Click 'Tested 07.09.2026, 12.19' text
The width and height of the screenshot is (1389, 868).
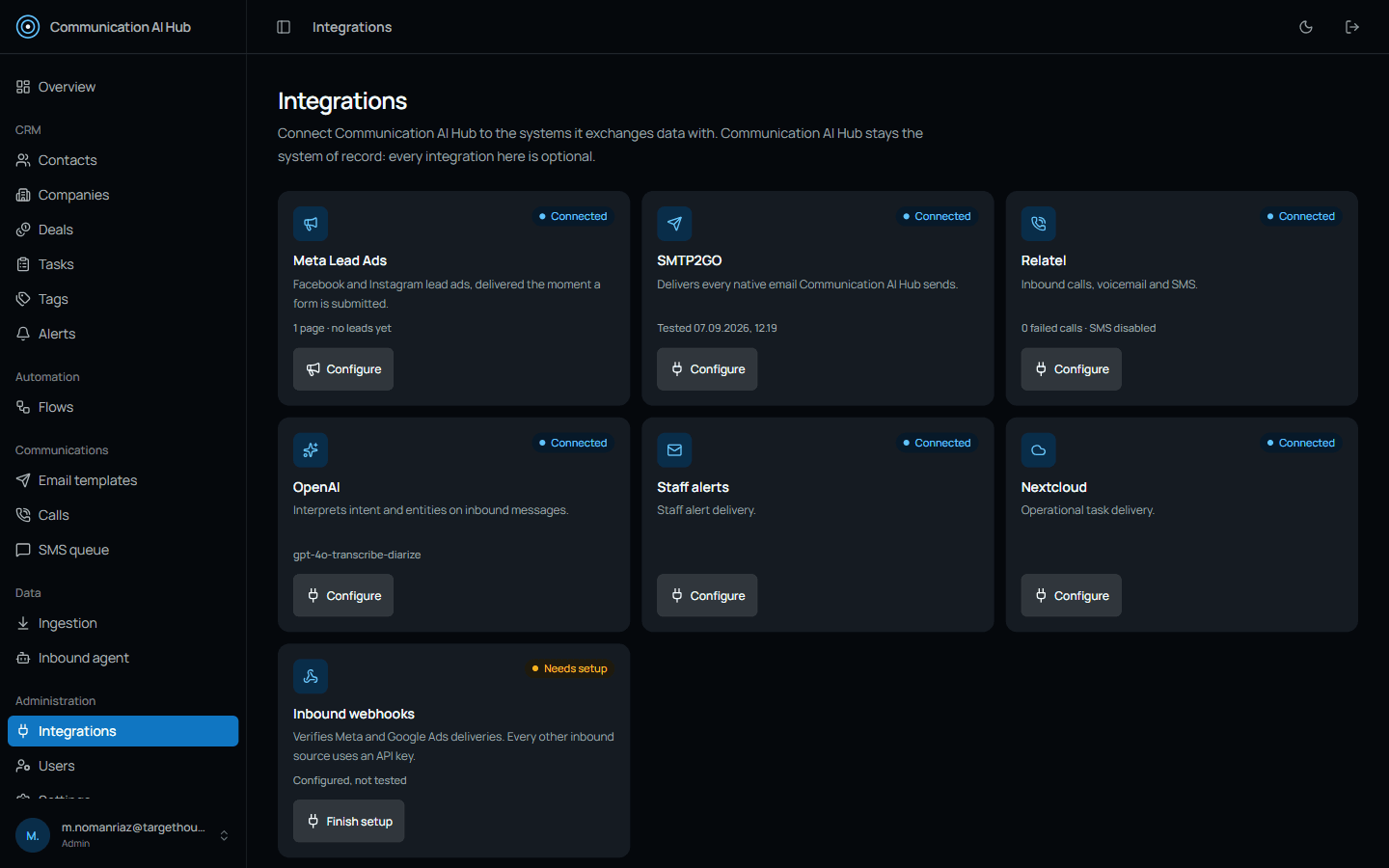(x=717, y=328)
